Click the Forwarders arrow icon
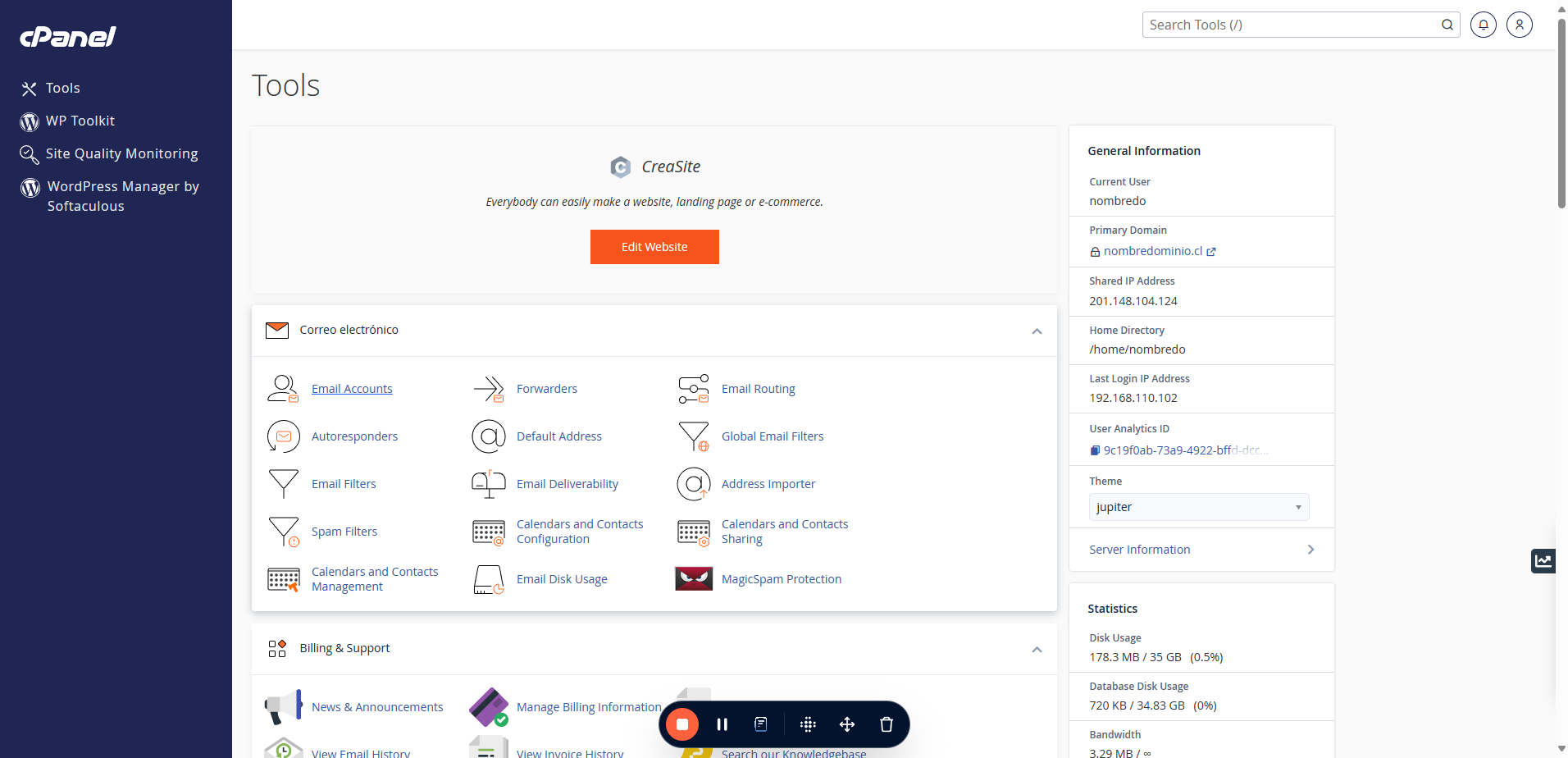 tap(488, 389)
